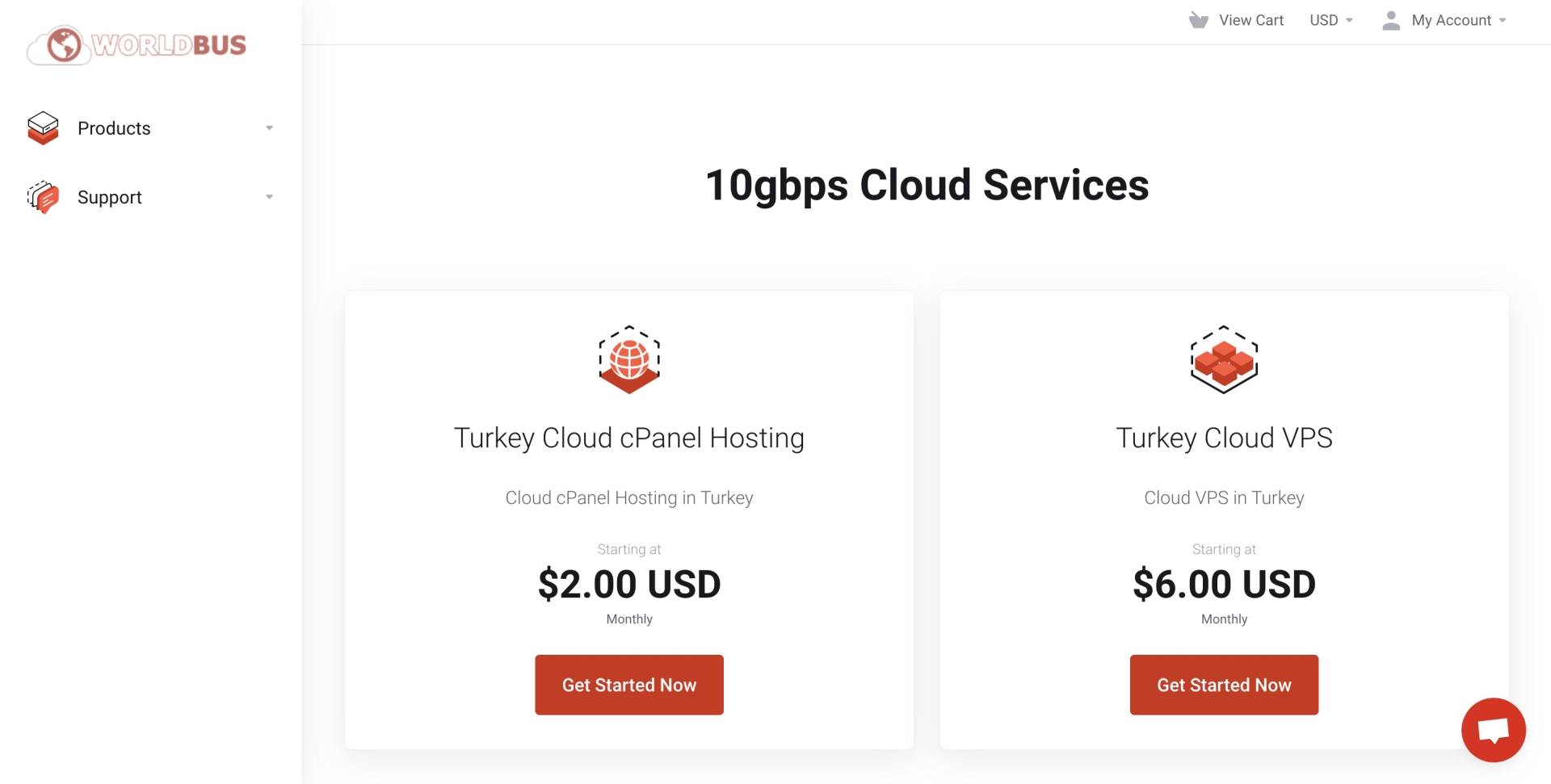Click the shopping cart basket icon
The height and width of the screenshot is (784, 1551).
click(x=1199, y=20)
